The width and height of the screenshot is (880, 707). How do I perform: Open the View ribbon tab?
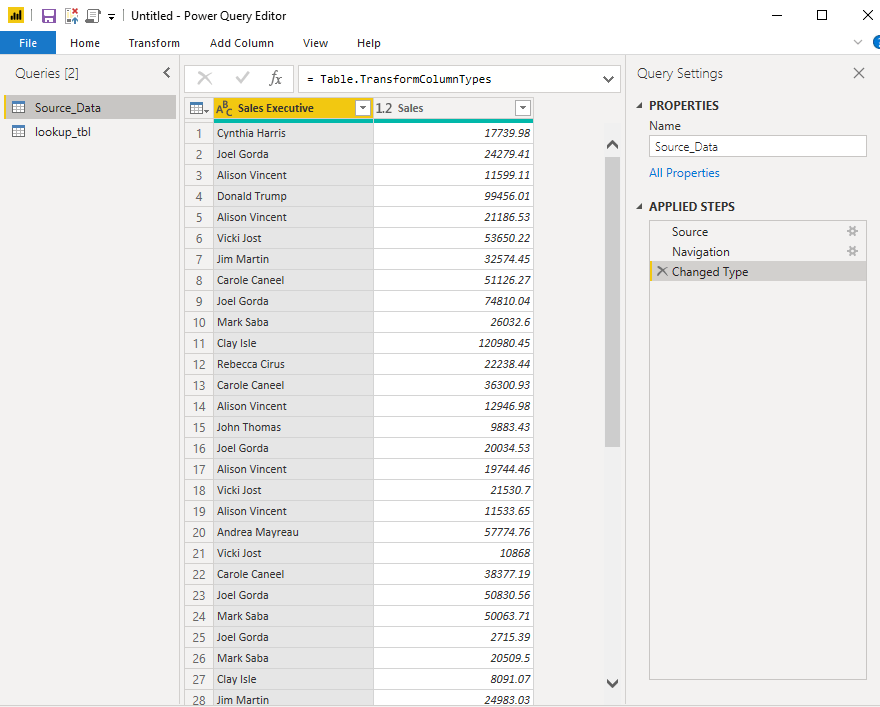click(315, 43)
